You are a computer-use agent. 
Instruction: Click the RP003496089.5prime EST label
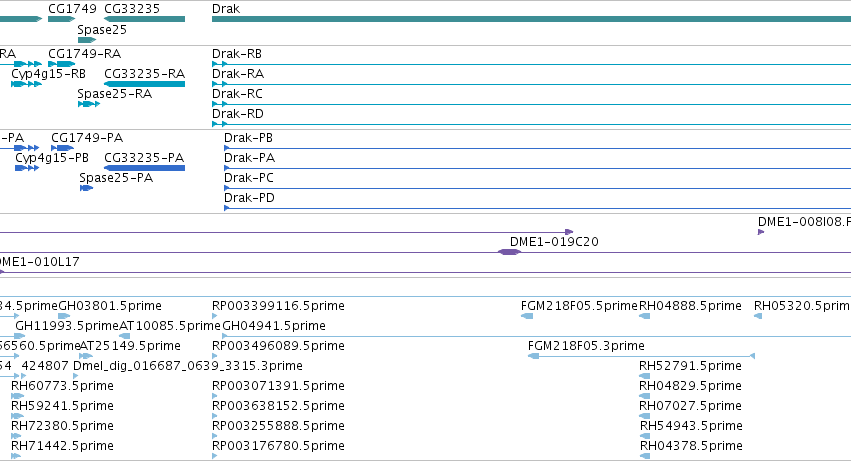point(278,346)
